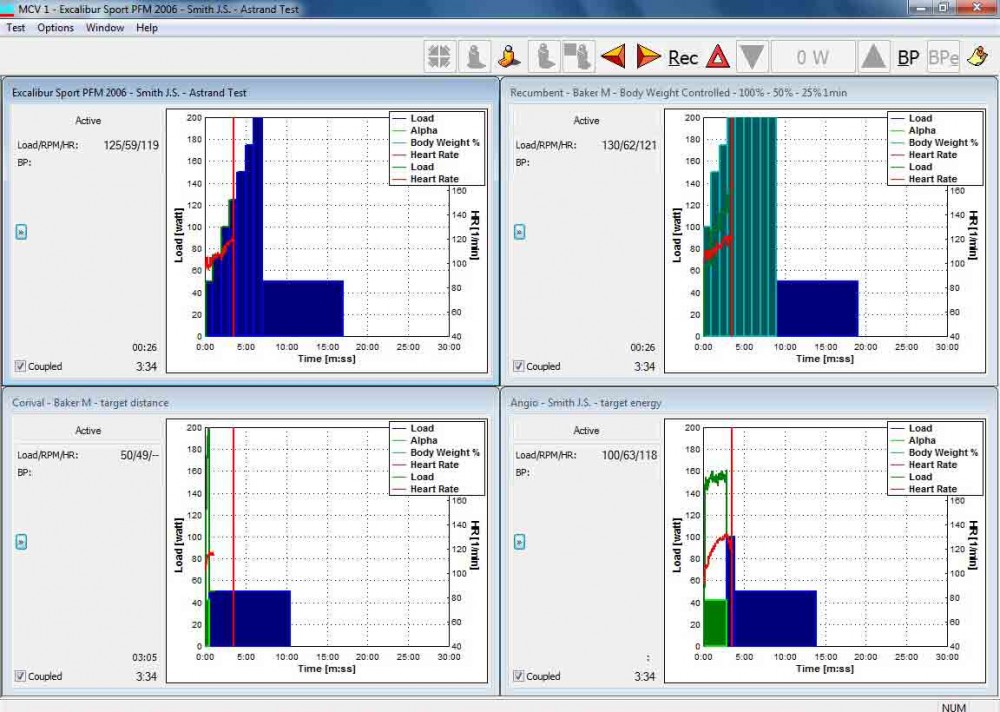Open the Test menu

pos(16,28)
